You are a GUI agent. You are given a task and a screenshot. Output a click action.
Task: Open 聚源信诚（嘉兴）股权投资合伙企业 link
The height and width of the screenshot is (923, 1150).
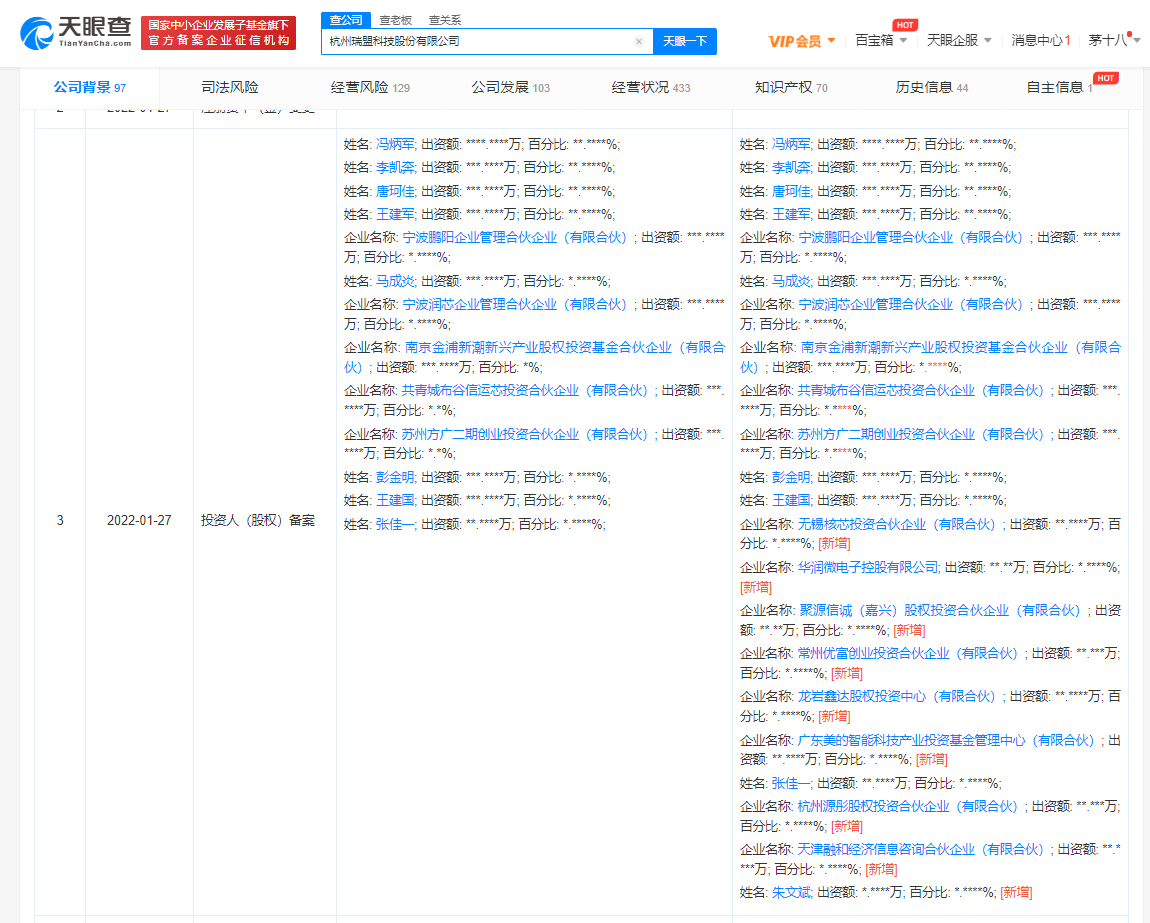click(940, 610)
